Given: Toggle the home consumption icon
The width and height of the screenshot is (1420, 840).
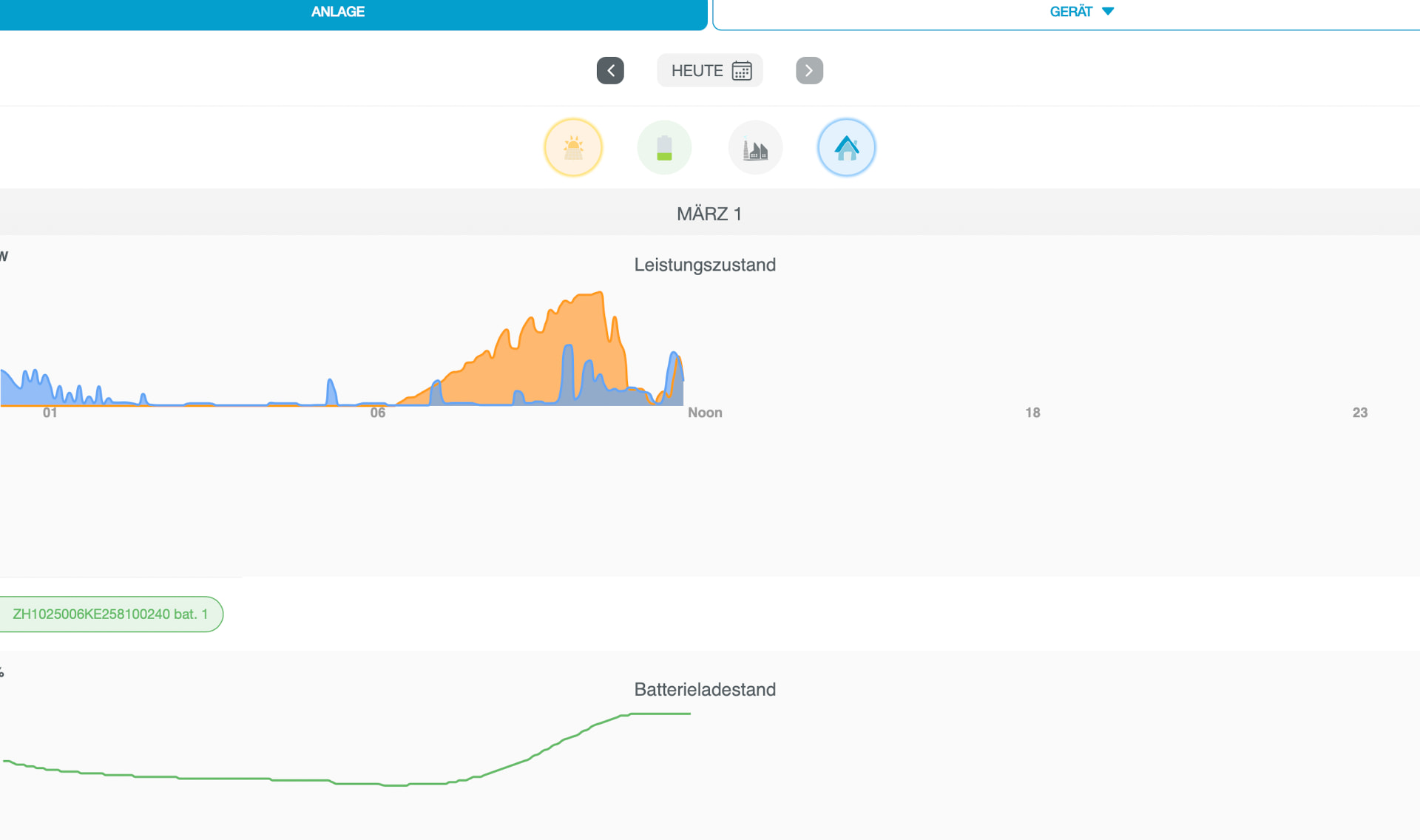Looking at the screenshot, I should coord(846,148).
